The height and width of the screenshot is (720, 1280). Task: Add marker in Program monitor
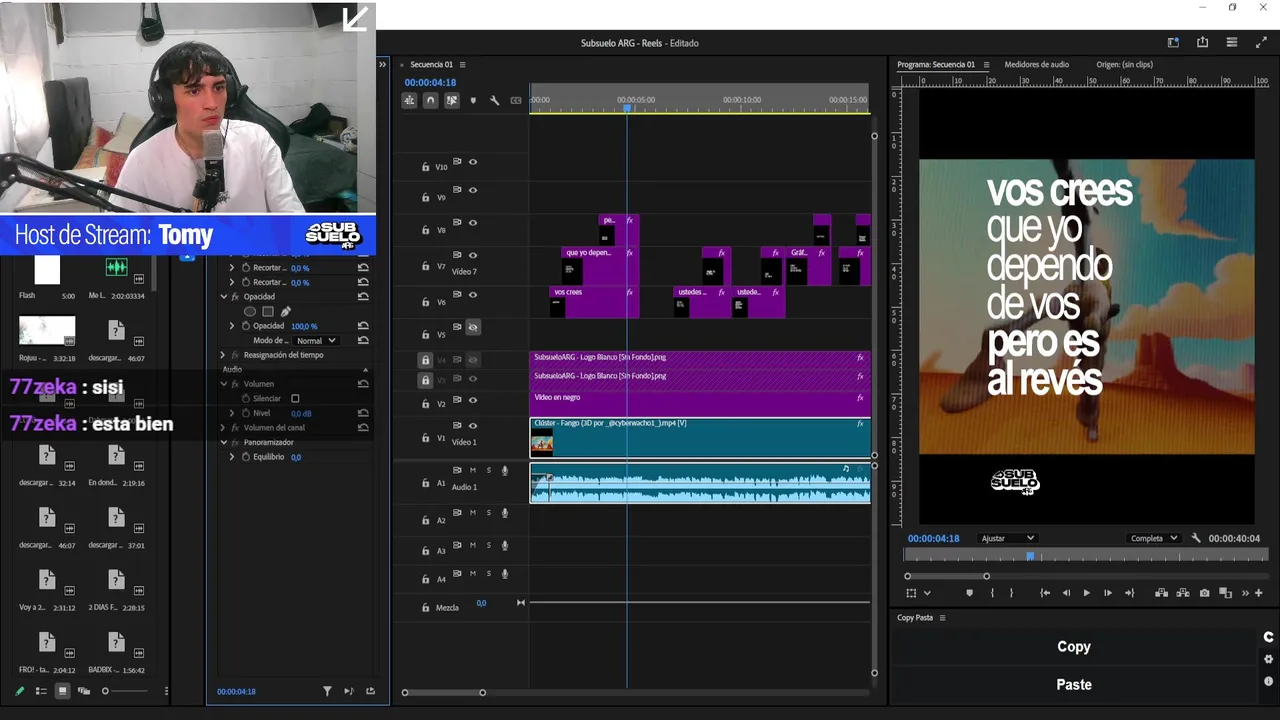click(x=969, y=593)
